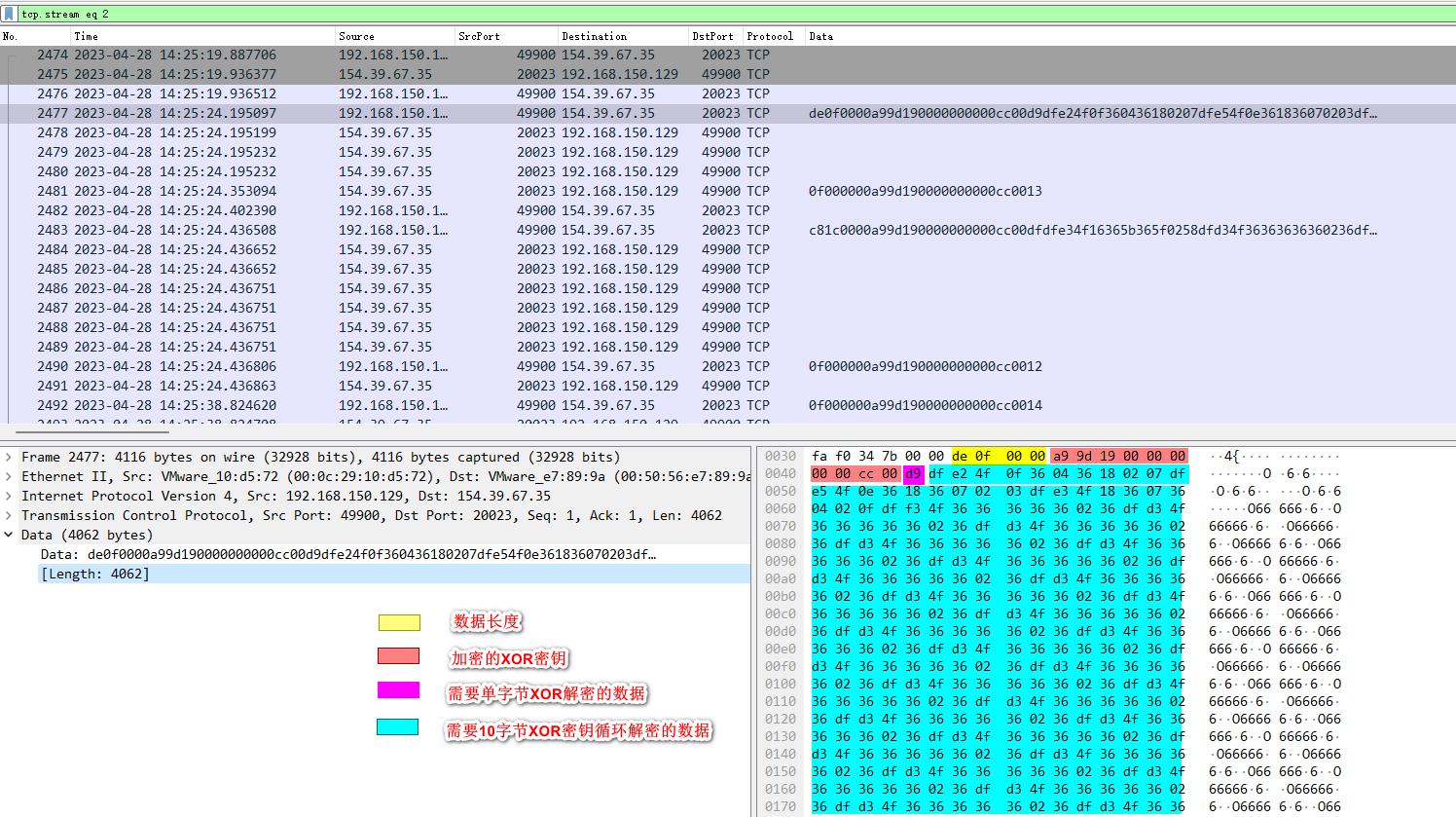Select packet 2477 in the packet list
1456x817 pixels.
pyautogui.click(x=728, y=113)
